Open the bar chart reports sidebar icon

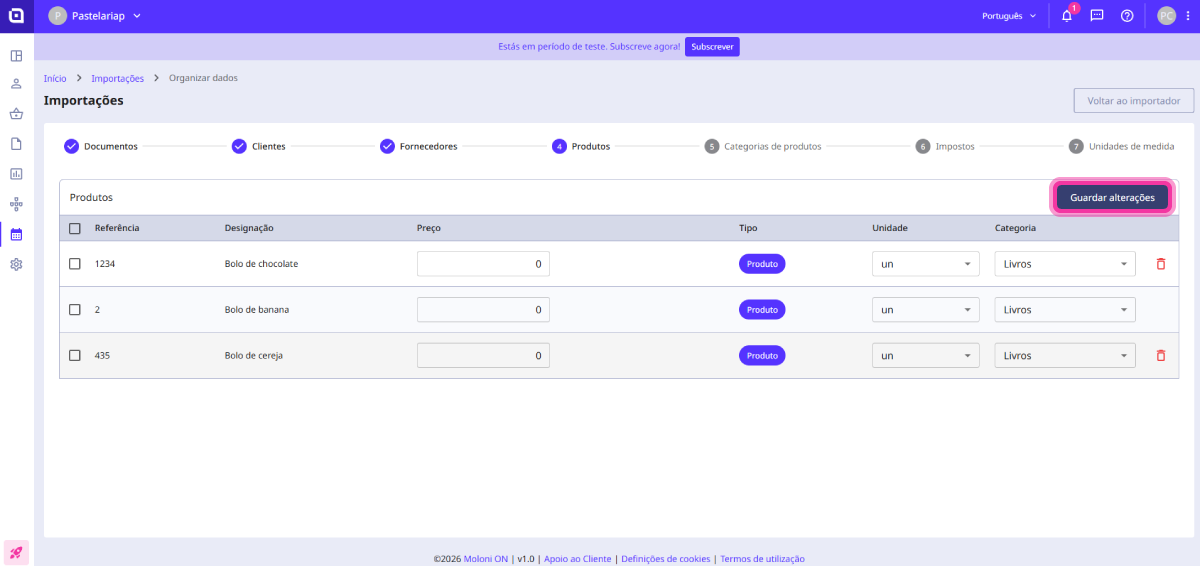[x=16, y=174]
